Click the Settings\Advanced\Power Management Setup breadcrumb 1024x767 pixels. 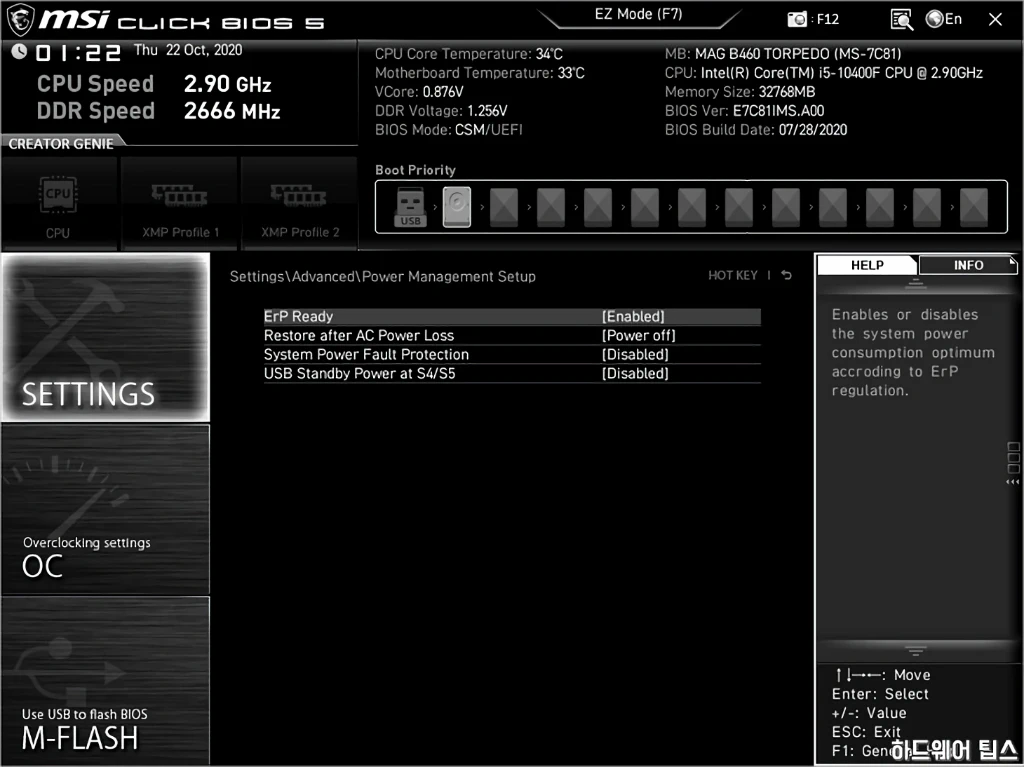(x=383, y=276)
